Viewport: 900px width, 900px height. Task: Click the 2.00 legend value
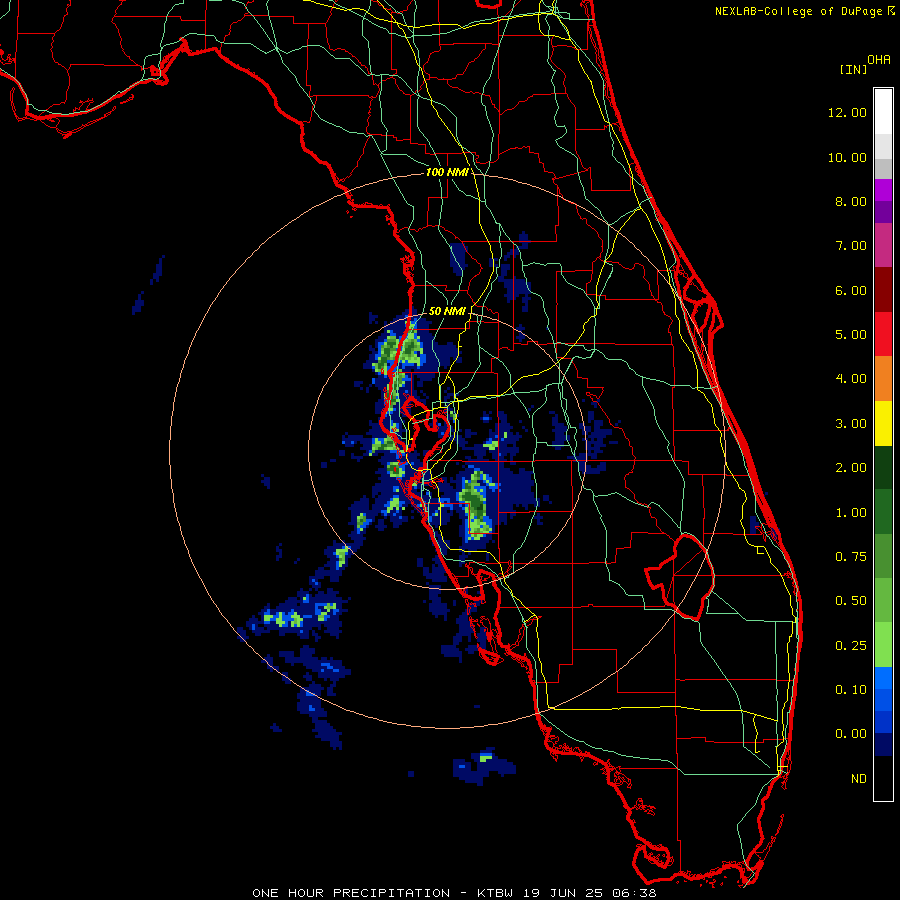(x=851, y=468)
